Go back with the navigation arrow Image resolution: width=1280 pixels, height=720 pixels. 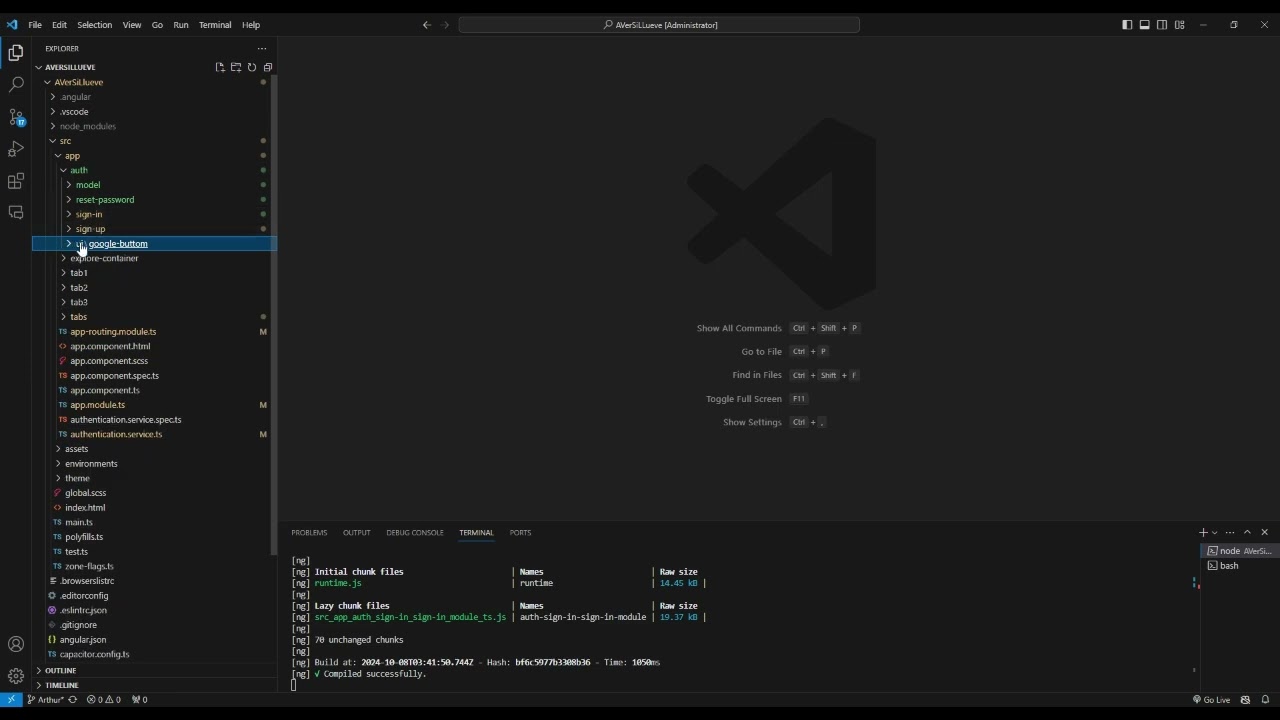pyautogui.click(x=427, y=25)
